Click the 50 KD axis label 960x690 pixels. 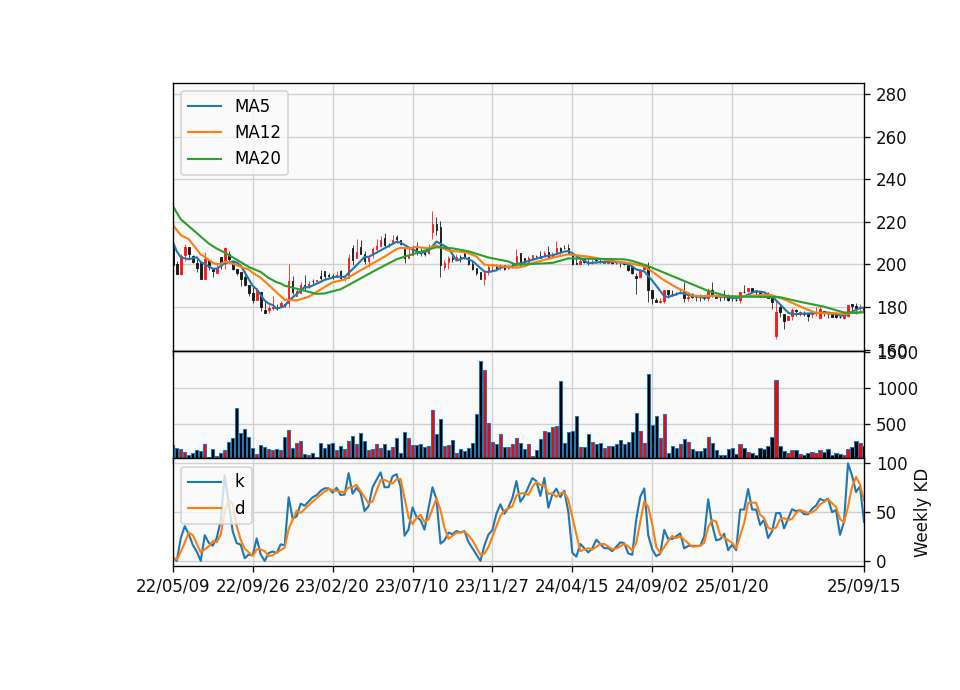click(887, 512)
